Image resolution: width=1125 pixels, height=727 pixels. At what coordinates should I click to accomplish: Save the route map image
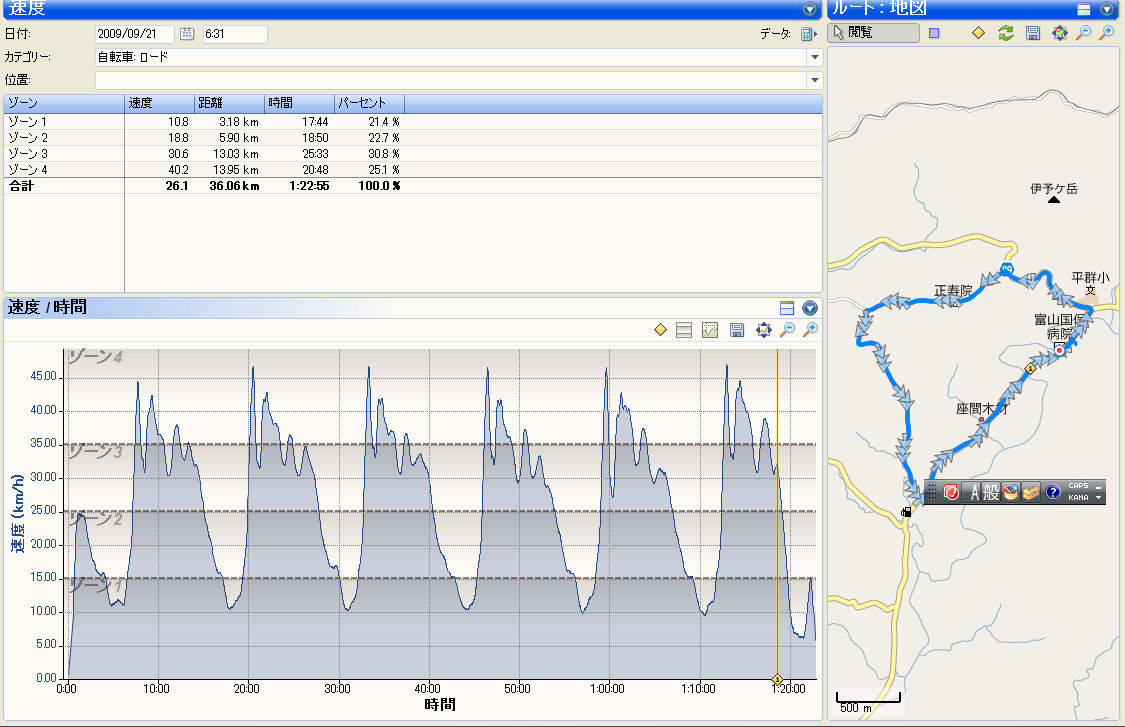click(x=1033, y=33)
